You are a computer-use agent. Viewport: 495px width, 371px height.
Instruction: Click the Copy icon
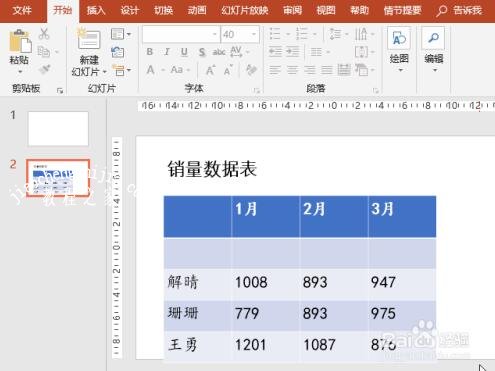[x=44, y=52]
